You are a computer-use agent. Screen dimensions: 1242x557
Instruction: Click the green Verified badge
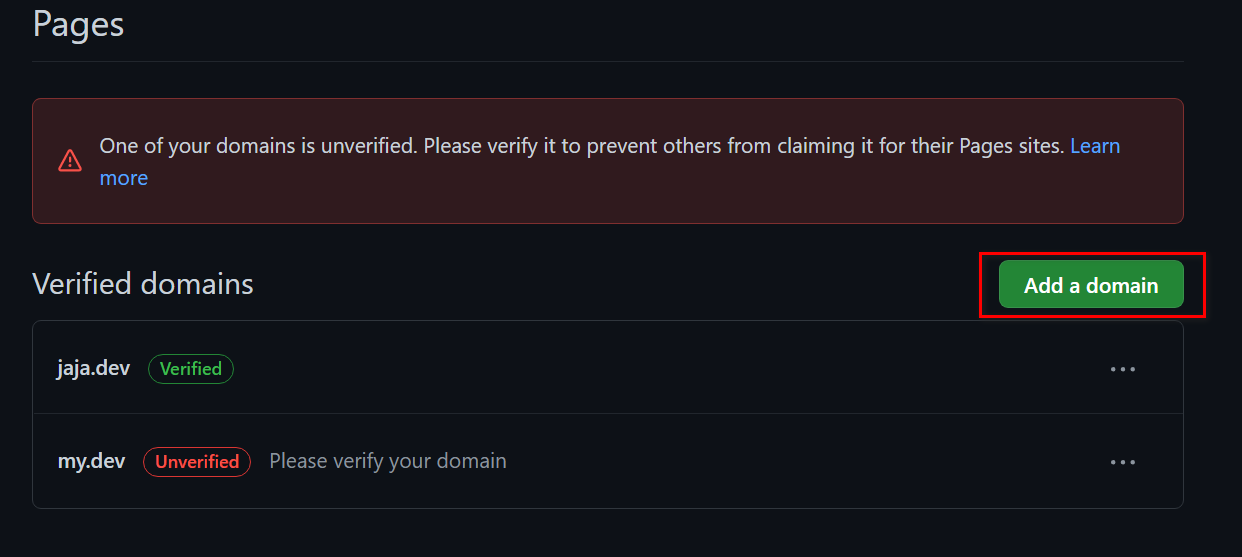tap(191, 369)
